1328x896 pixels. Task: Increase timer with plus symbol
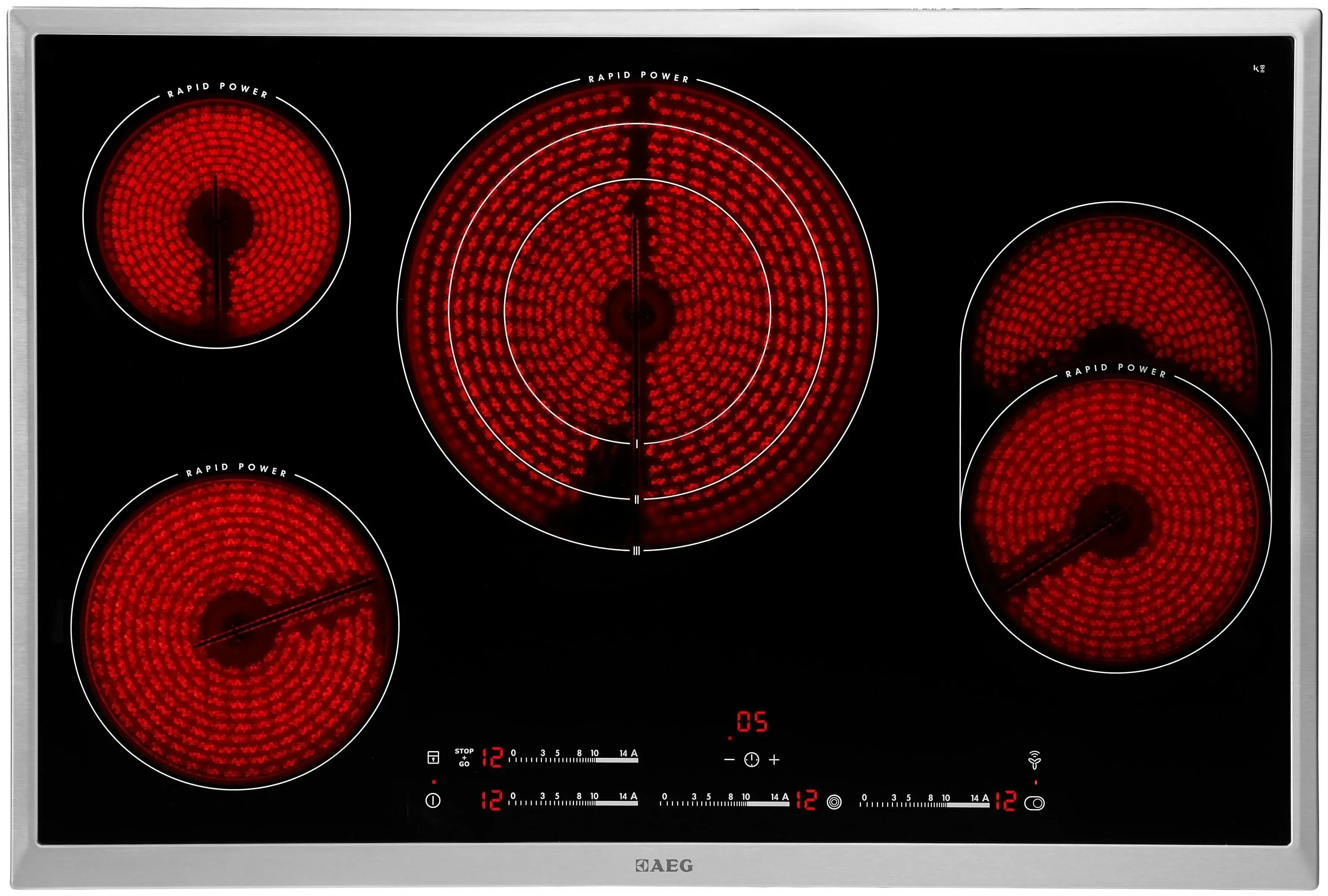point(774,759)
